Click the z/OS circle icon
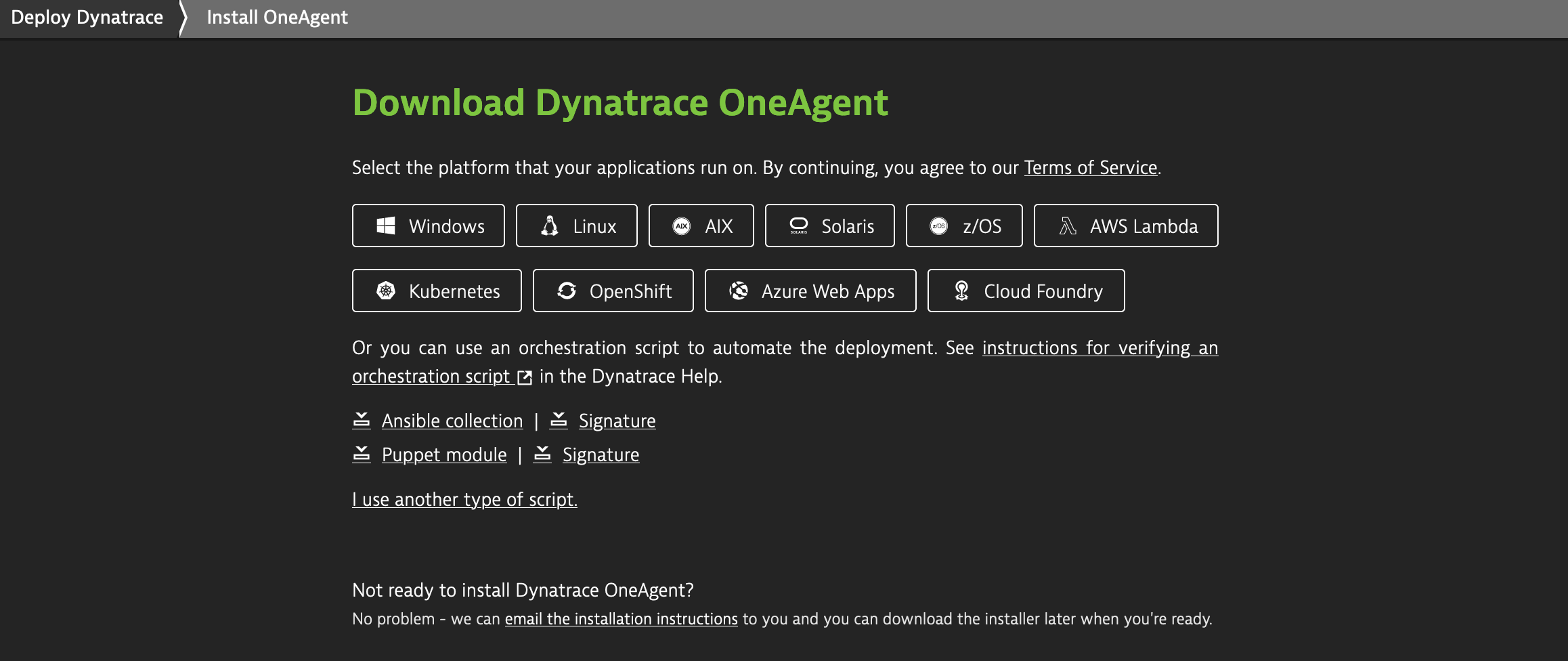Screen dimensions: 1568x661 939,226
